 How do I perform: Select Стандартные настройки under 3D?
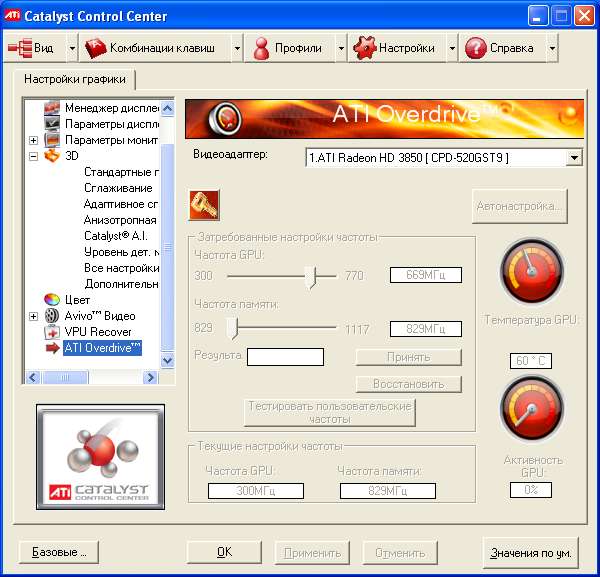pos(121,172)
